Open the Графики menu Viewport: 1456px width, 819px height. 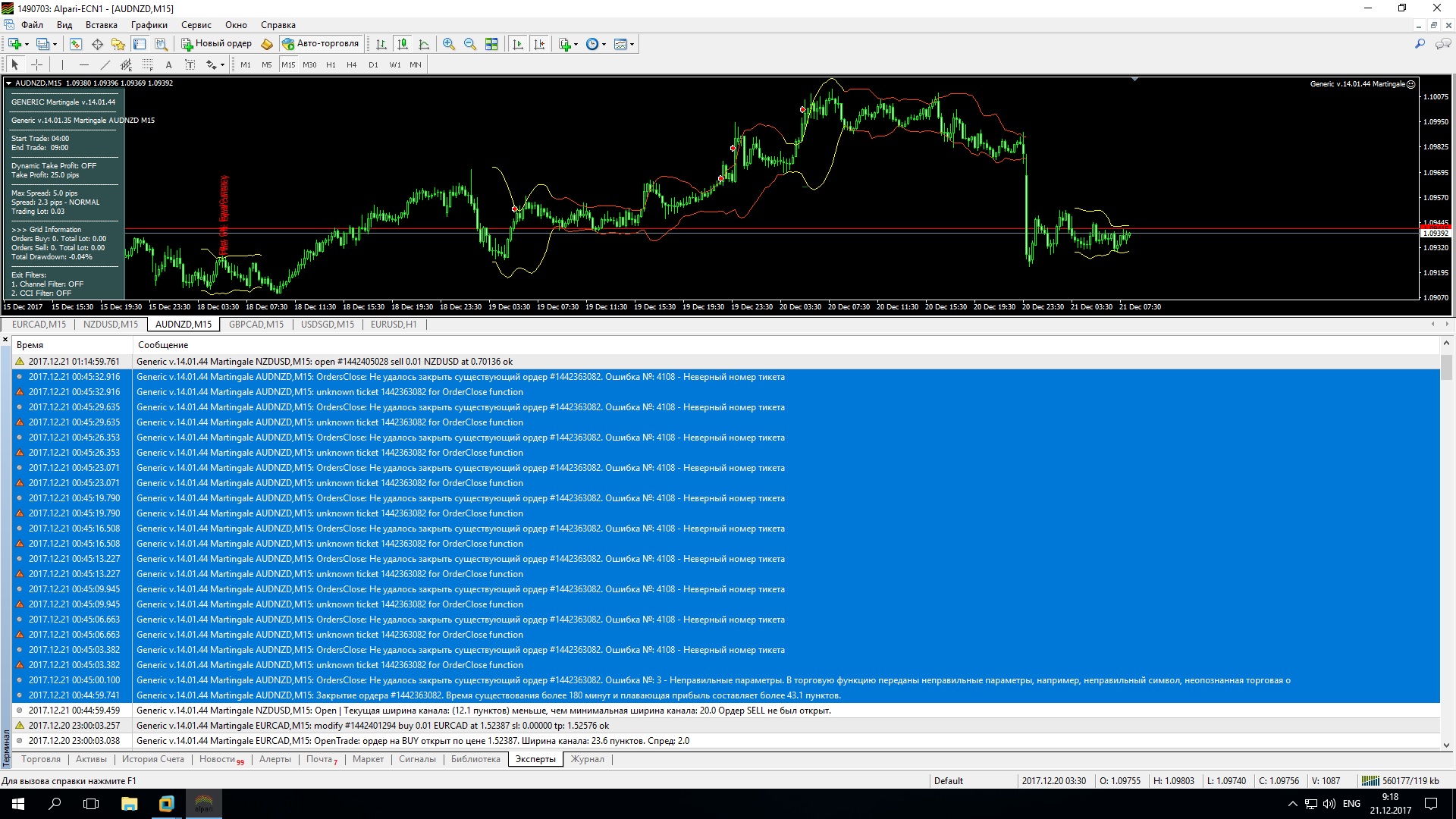point(149,25)
